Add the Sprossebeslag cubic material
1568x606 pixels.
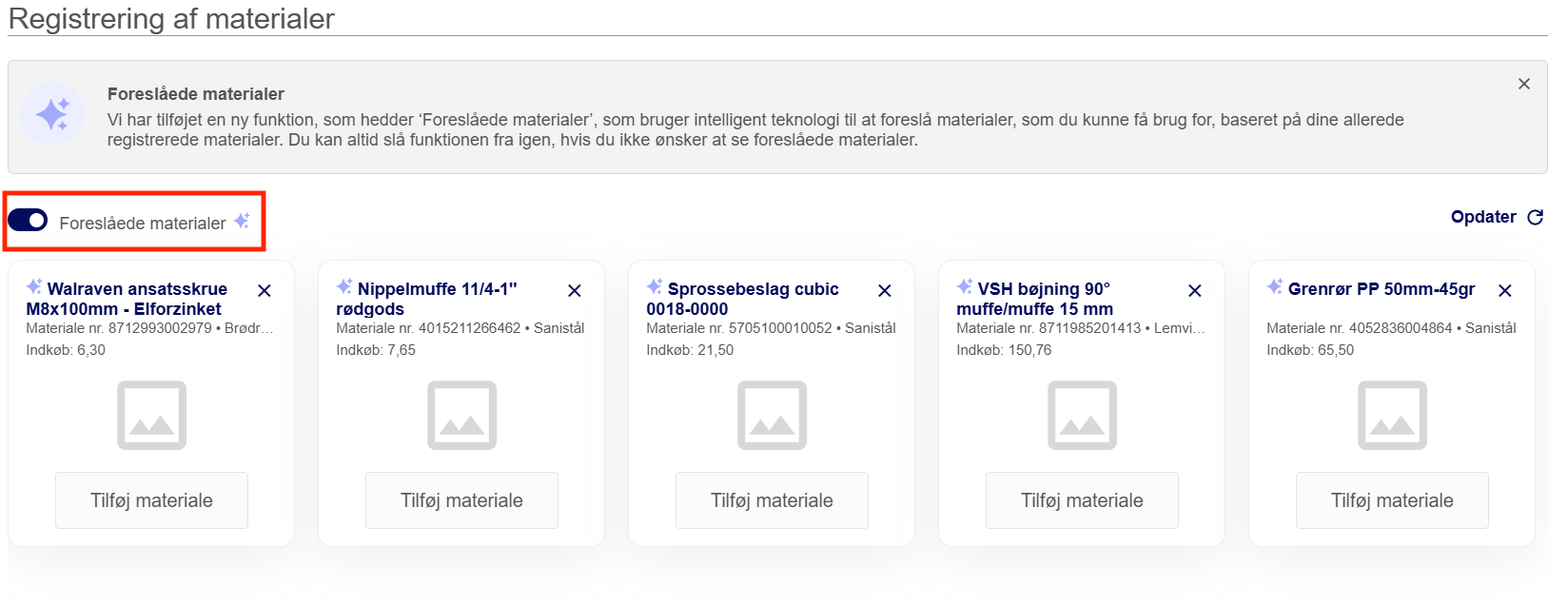772,500
